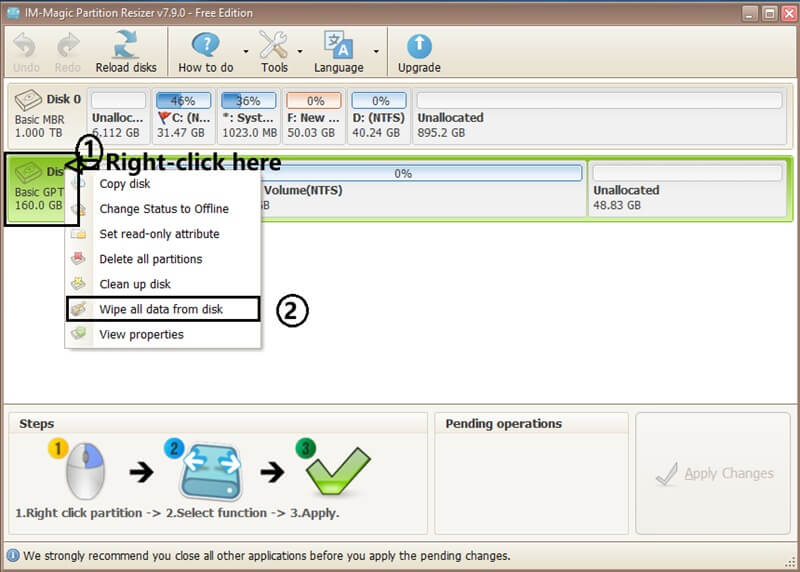Maximize the Partition Resizer window

[769, 13]
